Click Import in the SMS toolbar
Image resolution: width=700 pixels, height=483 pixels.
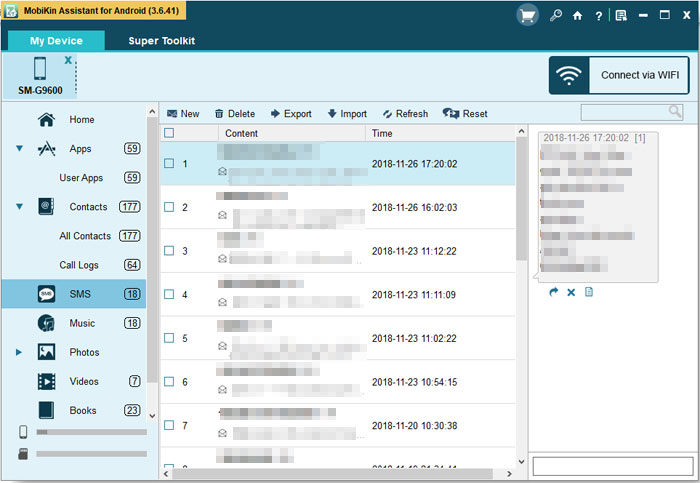[x=347, y=114]
